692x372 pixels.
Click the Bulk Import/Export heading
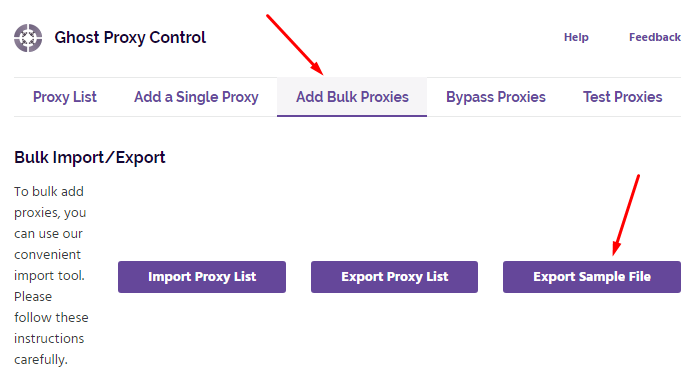coord(90,158)
